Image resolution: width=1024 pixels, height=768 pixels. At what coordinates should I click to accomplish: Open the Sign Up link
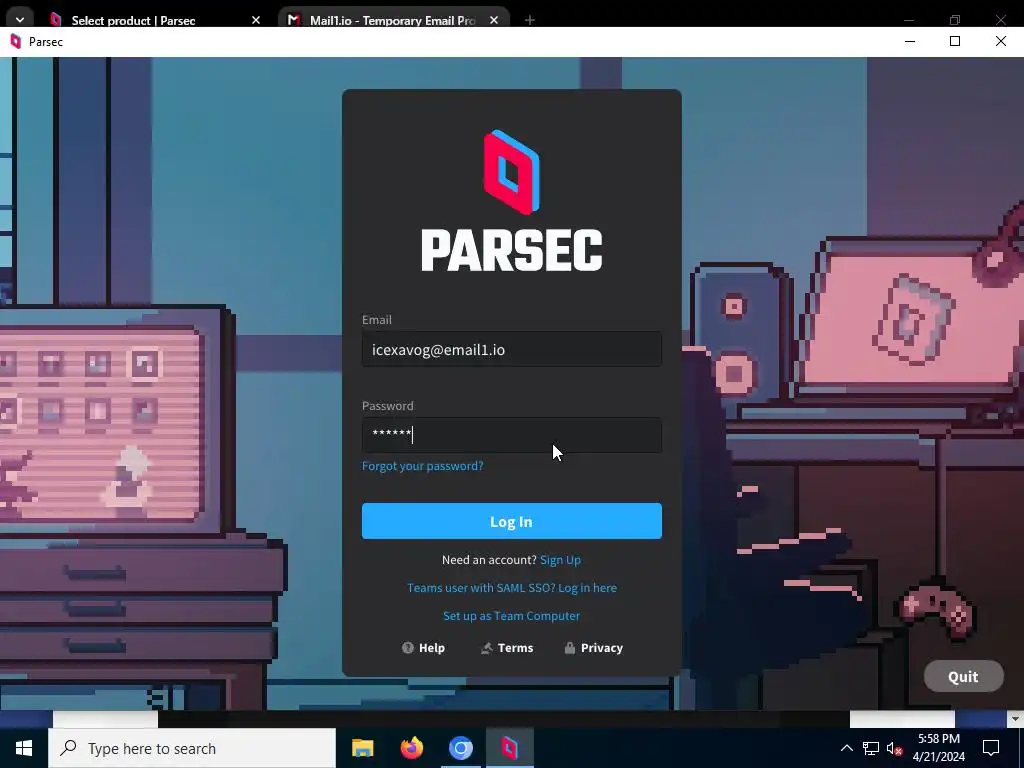(x=560, y=560)
